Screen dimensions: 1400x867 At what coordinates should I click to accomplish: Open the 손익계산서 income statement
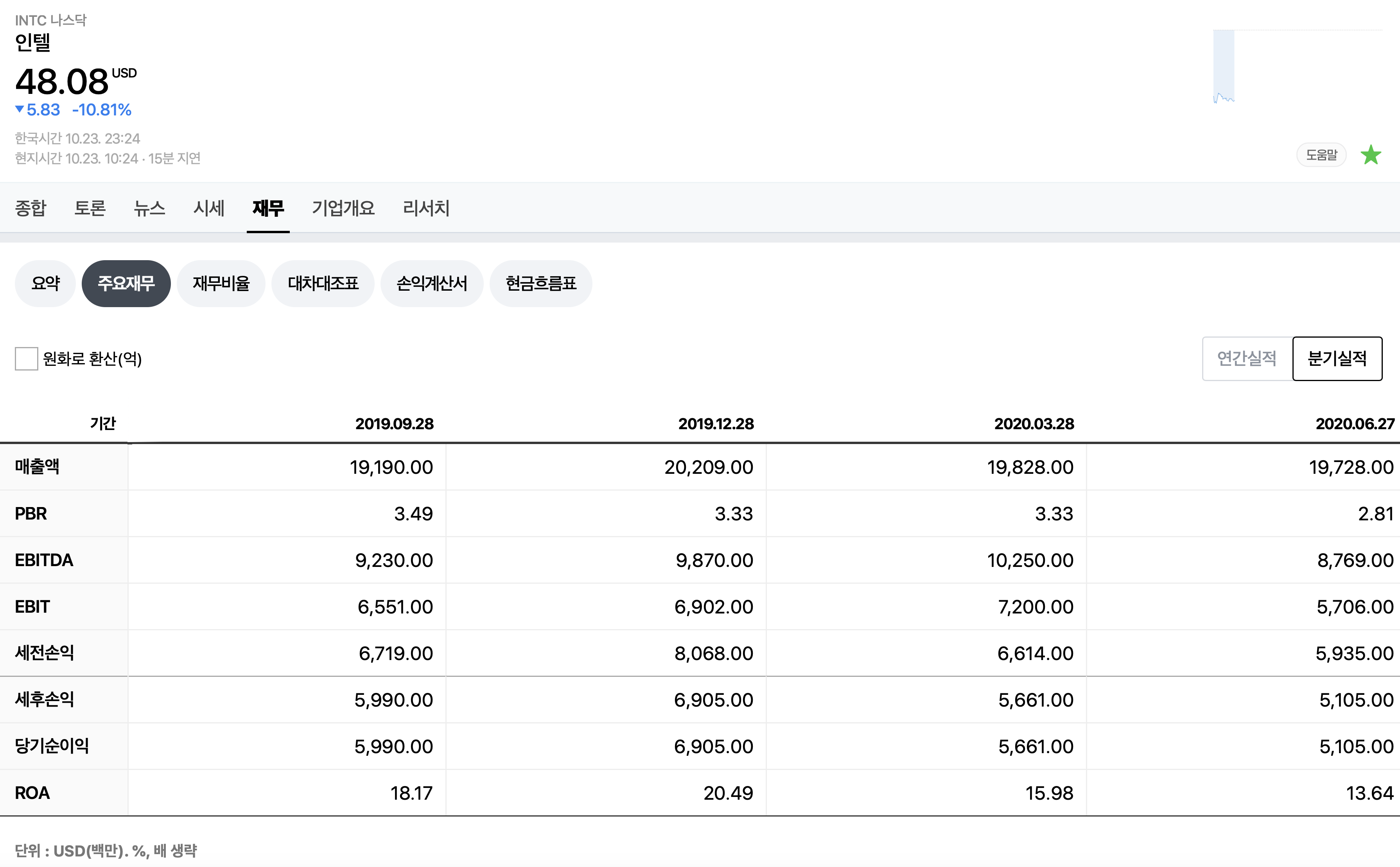tap(431, 283)
